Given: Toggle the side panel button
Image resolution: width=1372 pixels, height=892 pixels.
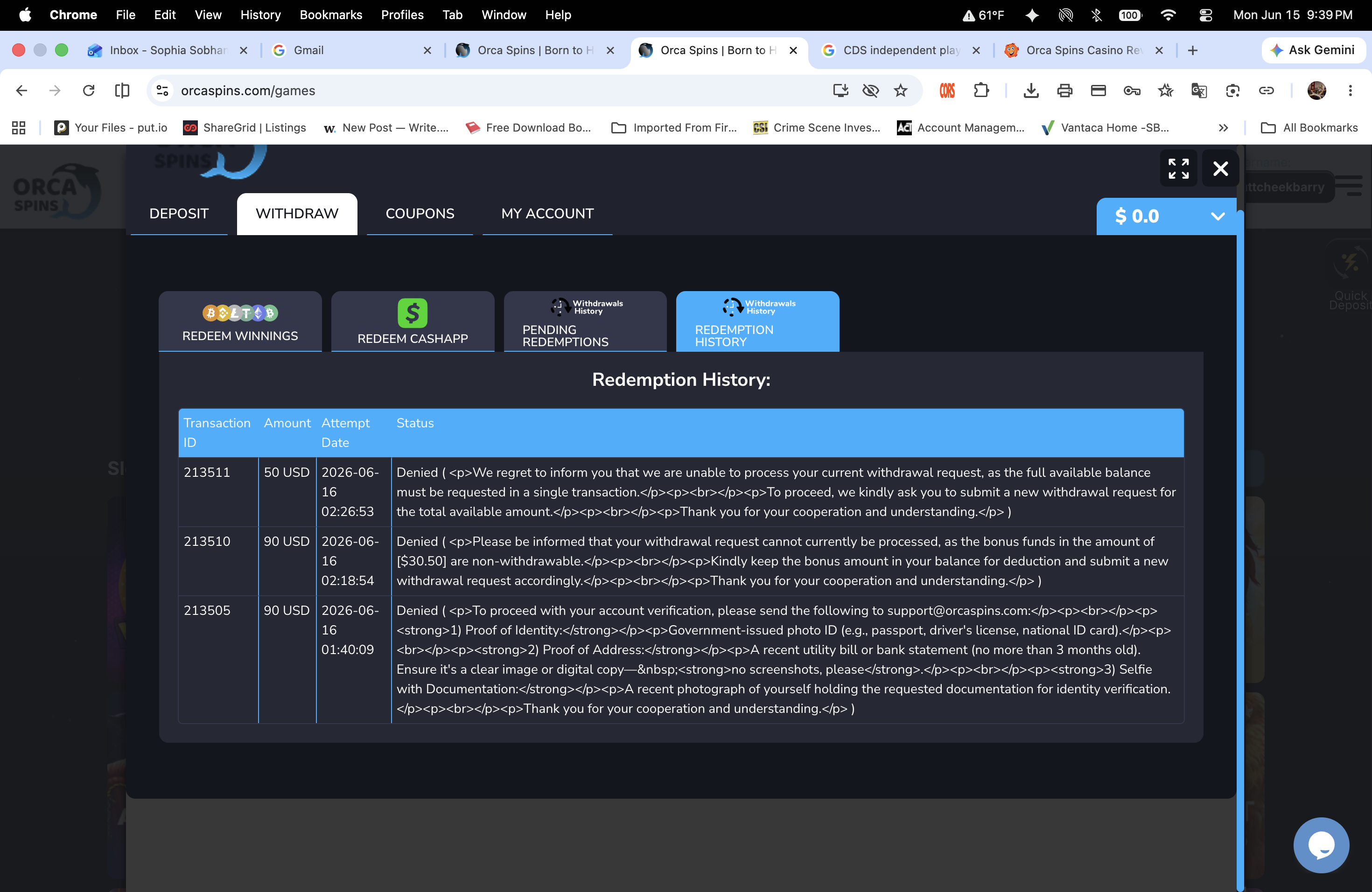Looking at the screenshot, I should click(x=122, y=91).
